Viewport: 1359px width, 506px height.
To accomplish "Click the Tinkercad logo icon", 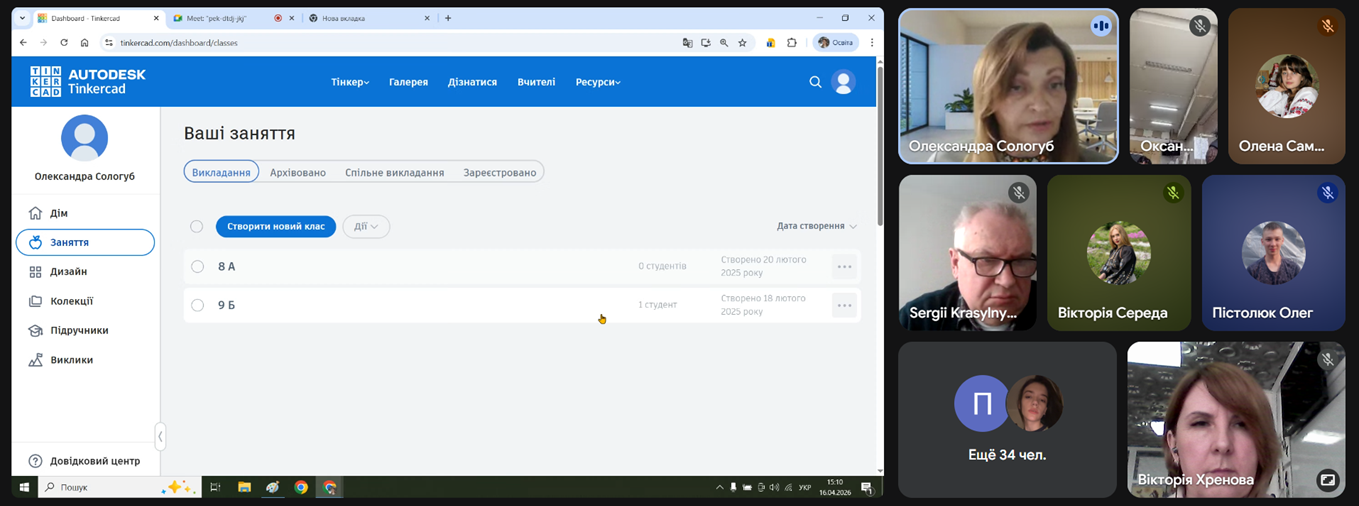I will coord(46,82).
